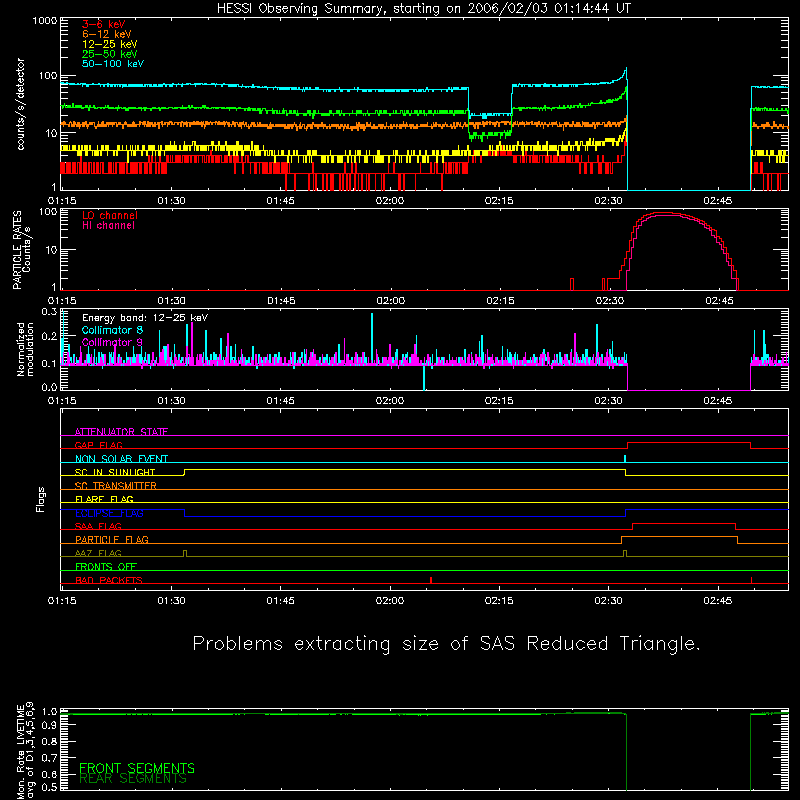This screenshot has width=800, height=800.
Task: Click the 0.7 tick on livetime axis
Action: [x=49, y=757]
